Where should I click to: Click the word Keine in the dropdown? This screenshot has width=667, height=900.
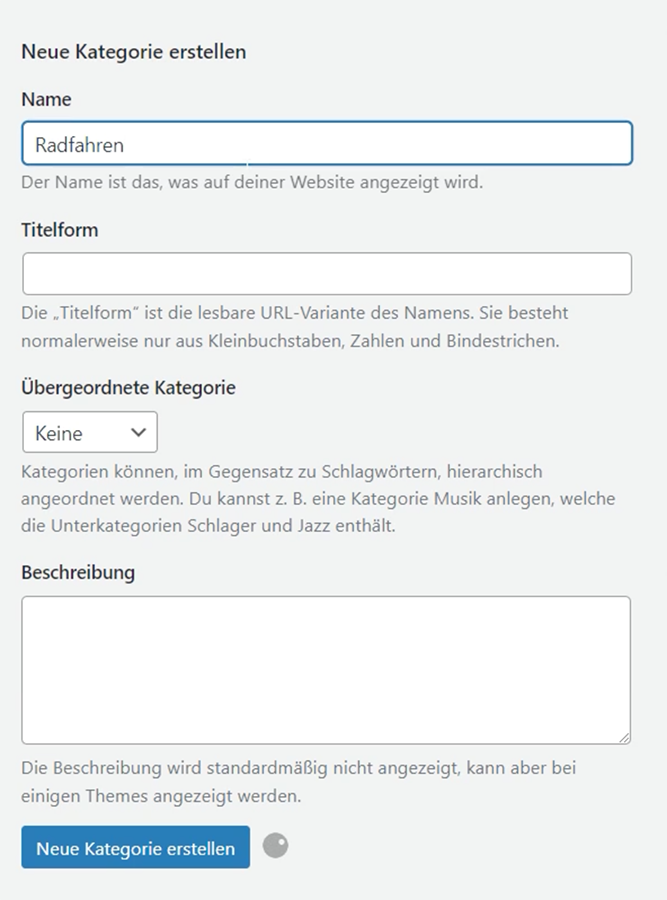(x=59, y=434)
